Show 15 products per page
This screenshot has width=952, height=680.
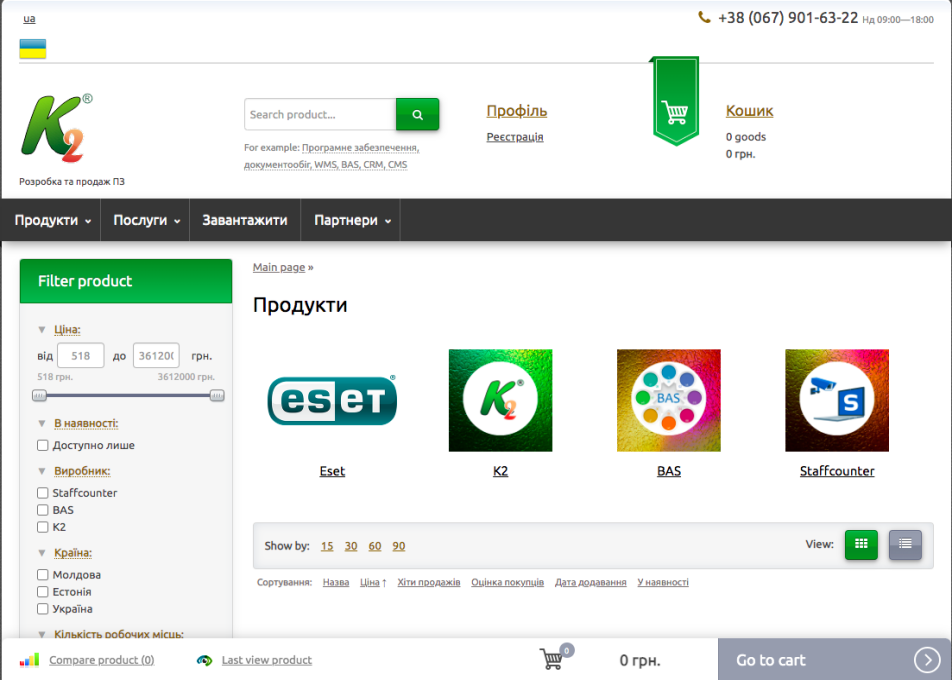(x=327, y=546)
